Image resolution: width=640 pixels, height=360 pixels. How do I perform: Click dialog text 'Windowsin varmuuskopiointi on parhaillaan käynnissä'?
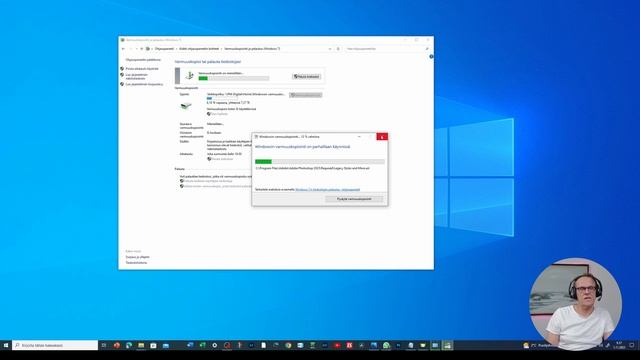pyautogui.click(x=302, y=147)
